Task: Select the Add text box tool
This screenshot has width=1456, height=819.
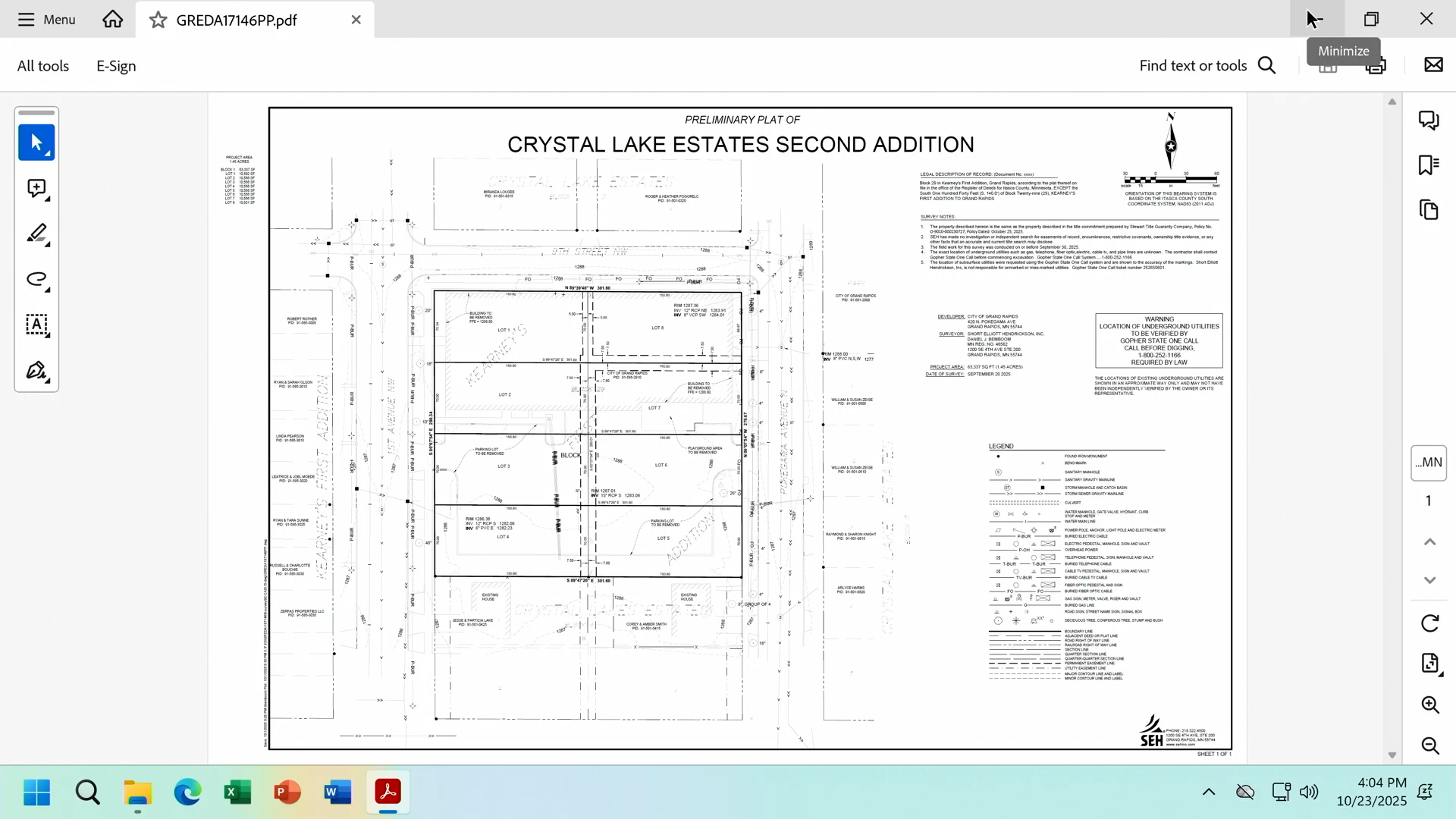Action: coord(36,325)
